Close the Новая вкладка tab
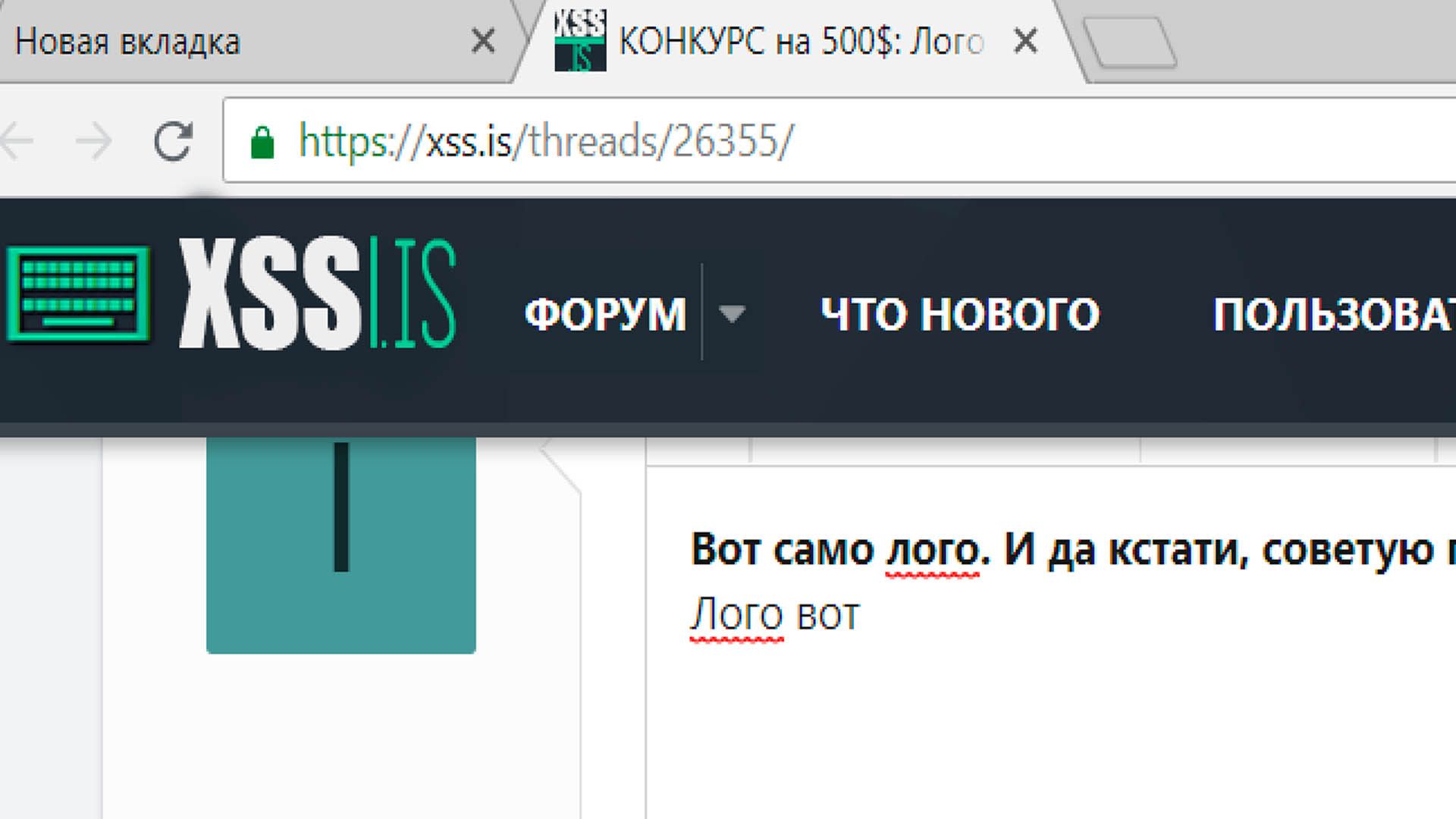 [x=483, y=42]
